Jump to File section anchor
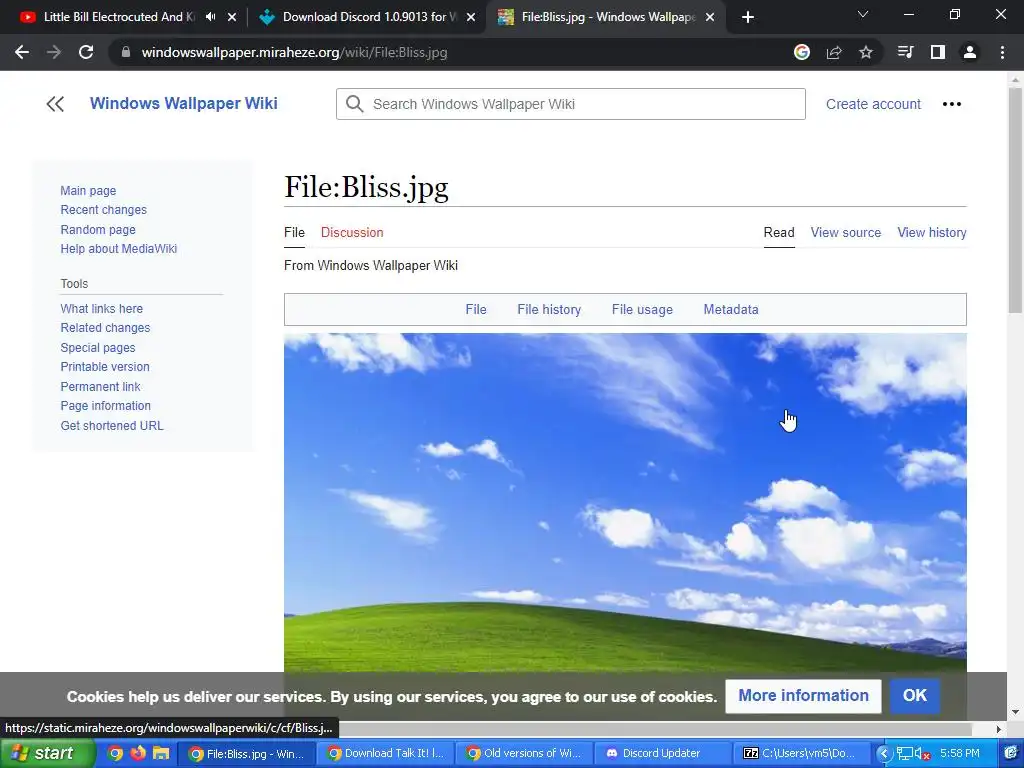1024x768 pixels. point(475,310)
